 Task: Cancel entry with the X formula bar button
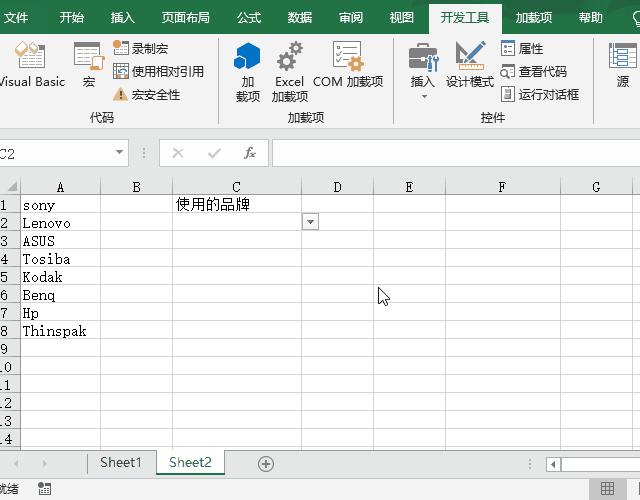pos(178,153)
